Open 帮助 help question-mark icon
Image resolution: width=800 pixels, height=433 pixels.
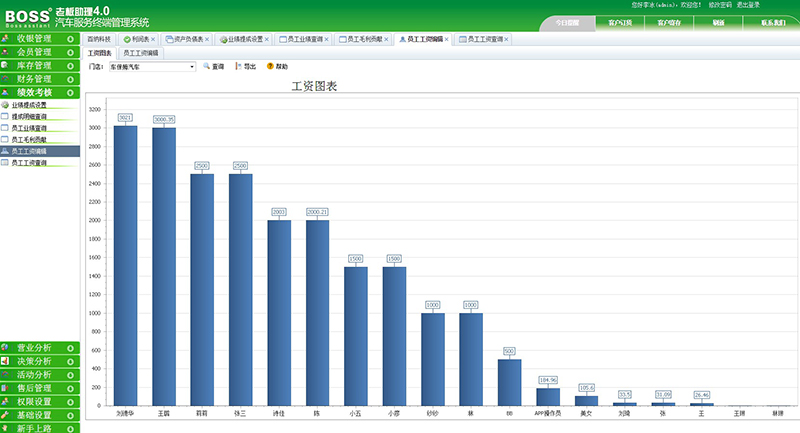click(x=270, y=66)
